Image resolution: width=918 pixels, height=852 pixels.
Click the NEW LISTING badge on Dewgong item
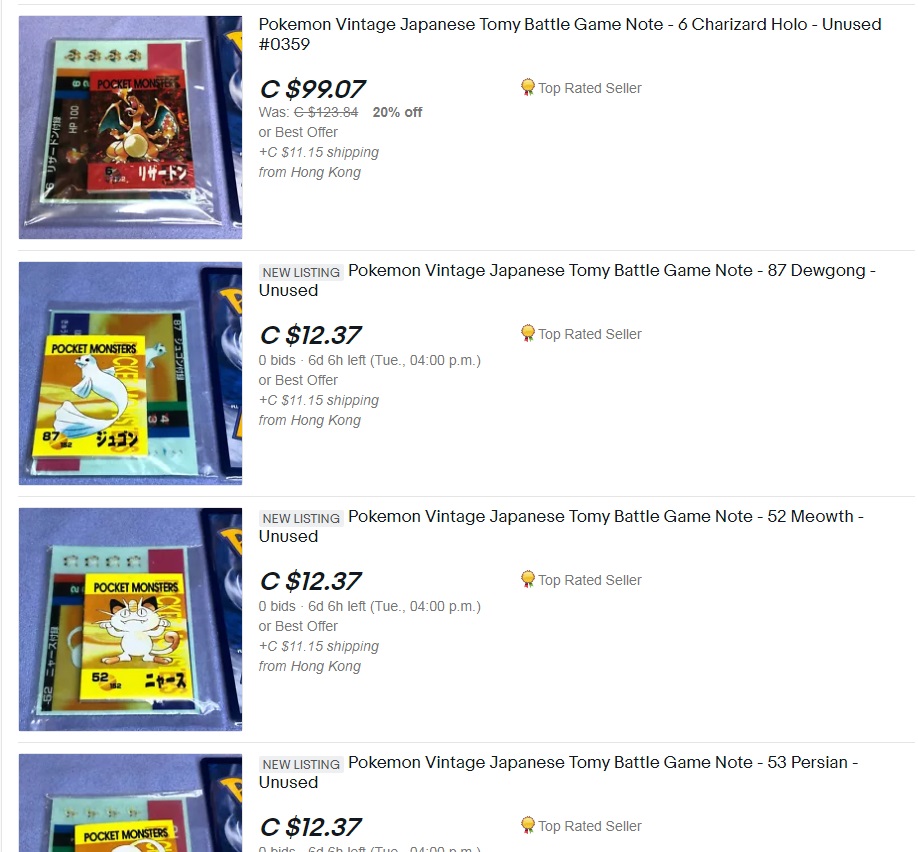301,272
